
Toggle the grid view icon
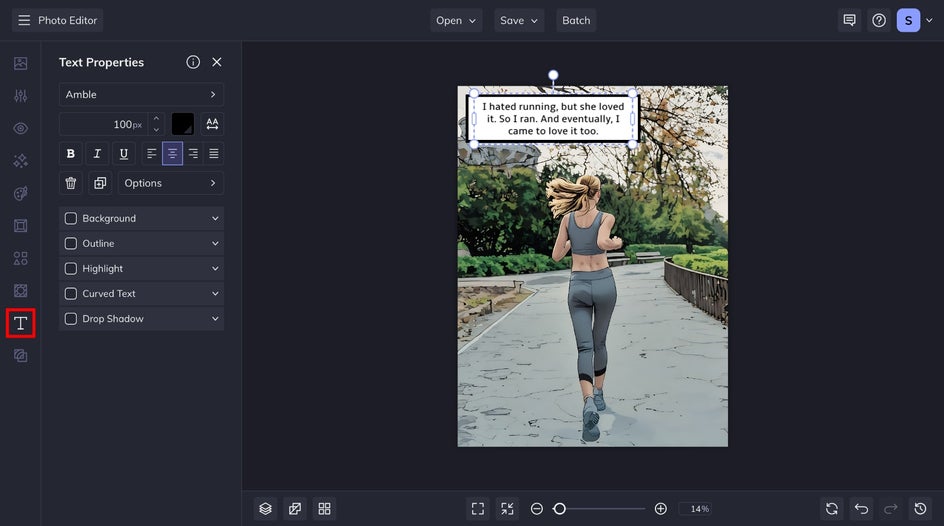(324, 509)
